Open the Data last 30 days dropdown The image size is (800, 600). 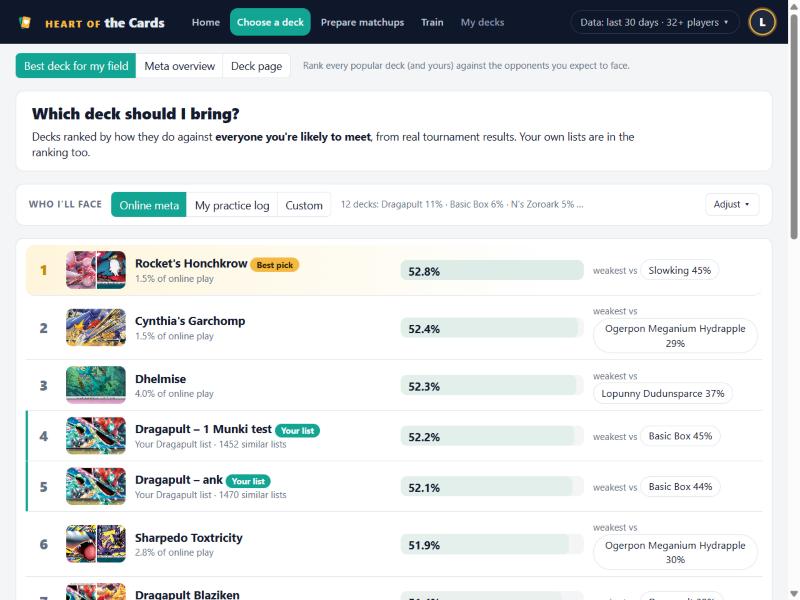[654, 22]
